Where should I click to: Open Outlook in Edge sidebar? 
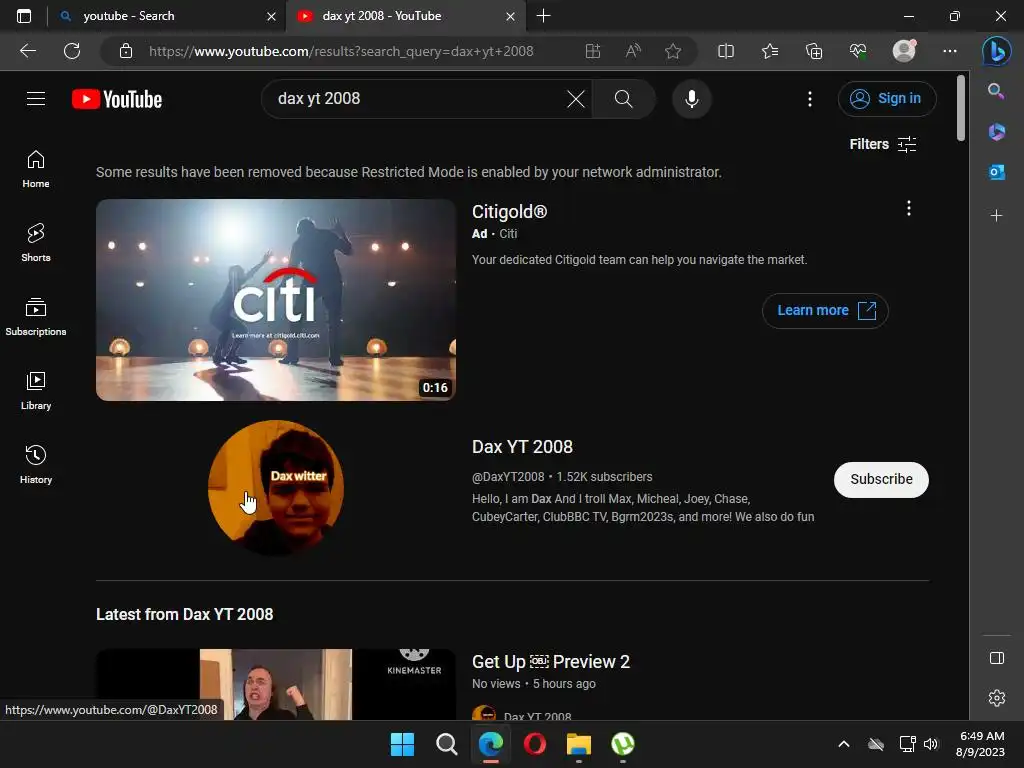[996, 172]
